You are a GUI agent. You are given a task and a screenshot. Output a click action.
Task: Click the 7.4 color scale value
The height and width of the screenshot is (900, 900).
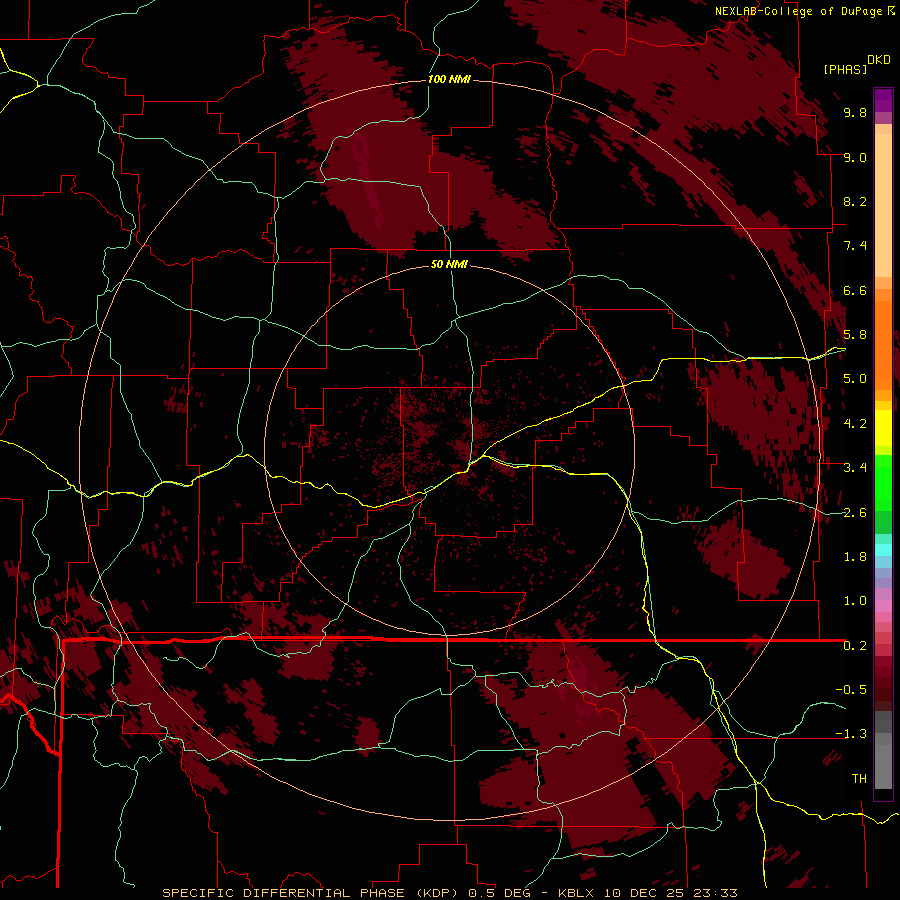pos(855,246)
